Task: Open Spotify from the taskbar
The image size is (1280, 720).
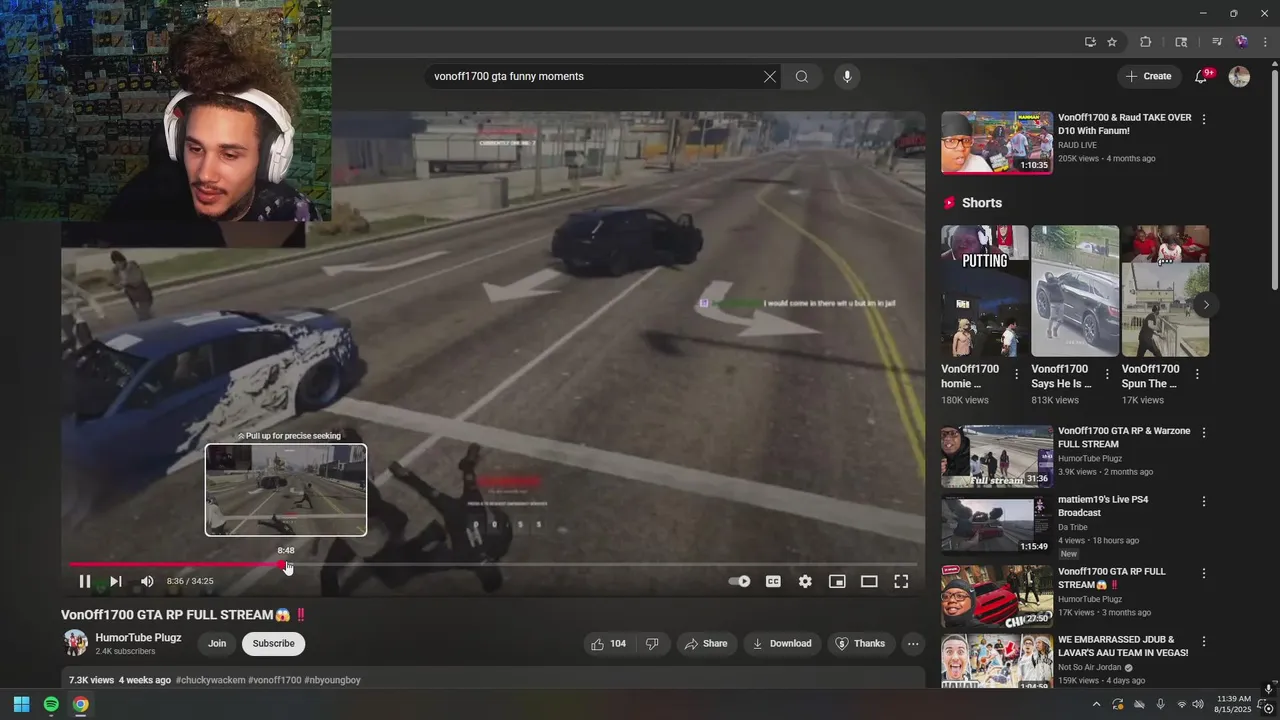Action: (x=51, y=704)
